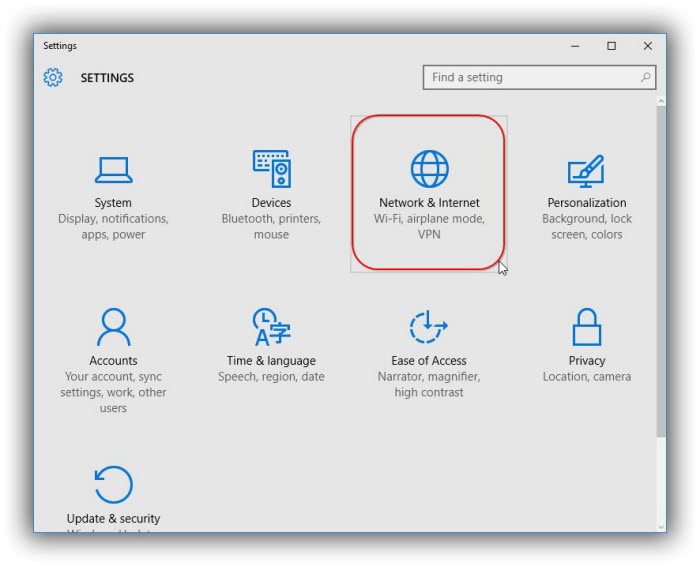Open the Ease of Access icon
The width and height of the screenshot is (700, 566).
(x=429, y=327)
